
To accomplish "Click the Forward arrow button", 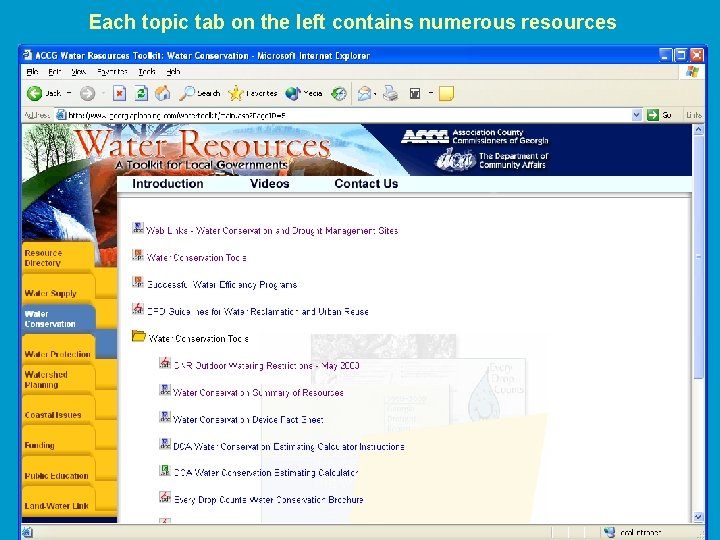I will point(87,94).
